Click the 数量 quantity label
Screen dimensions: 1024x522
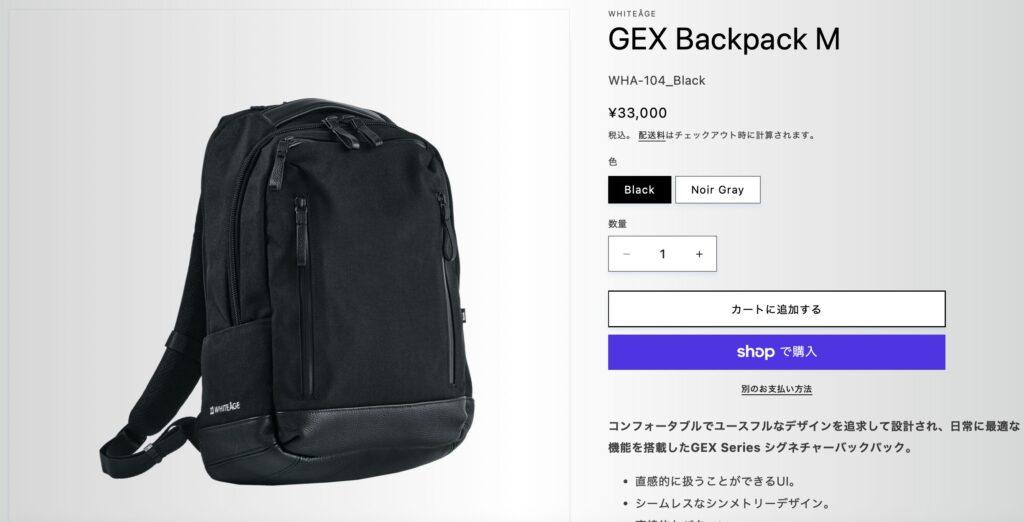(617, 223)
